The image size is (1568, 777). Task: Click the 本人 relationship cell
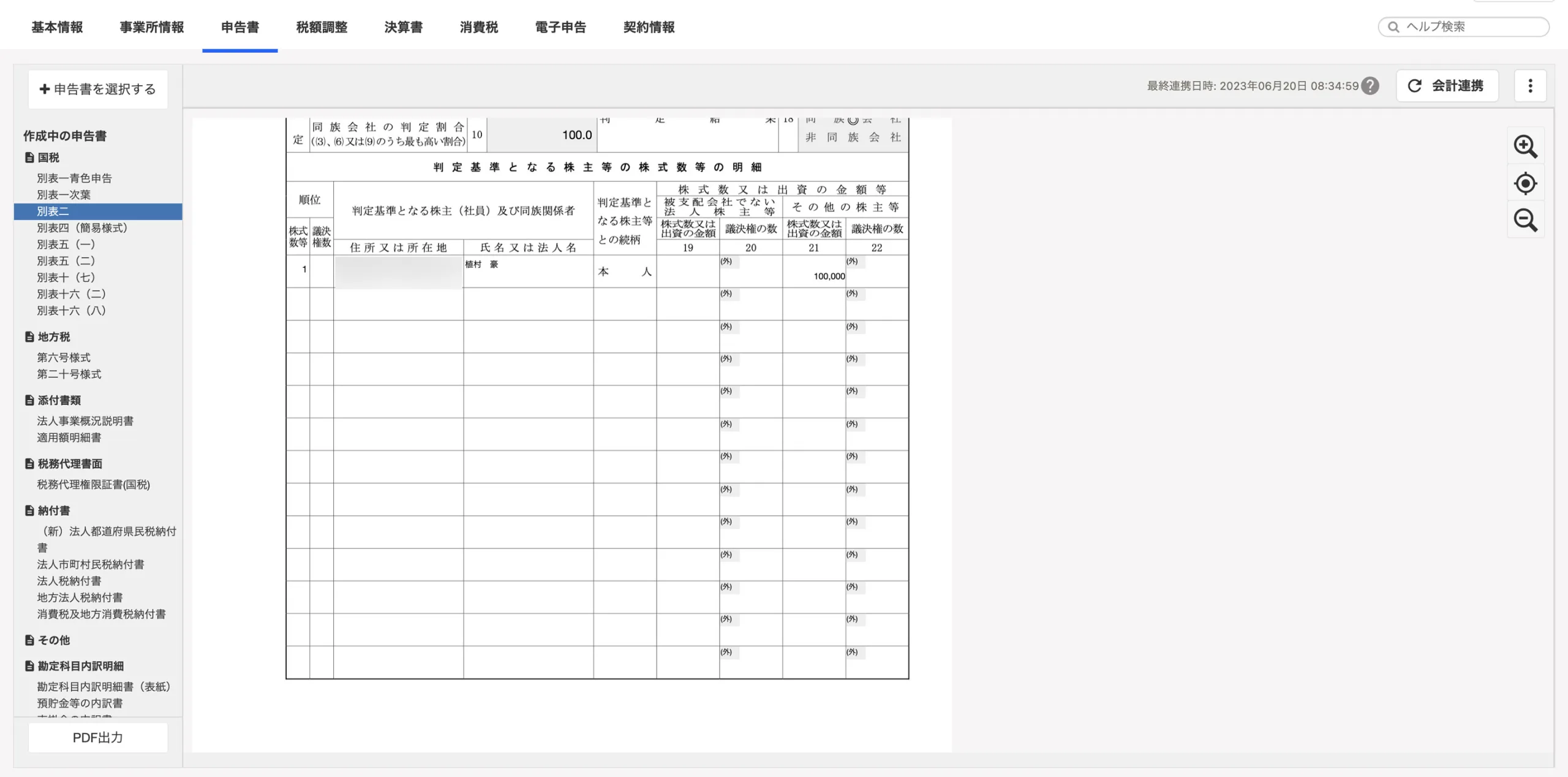coord(625,271)
